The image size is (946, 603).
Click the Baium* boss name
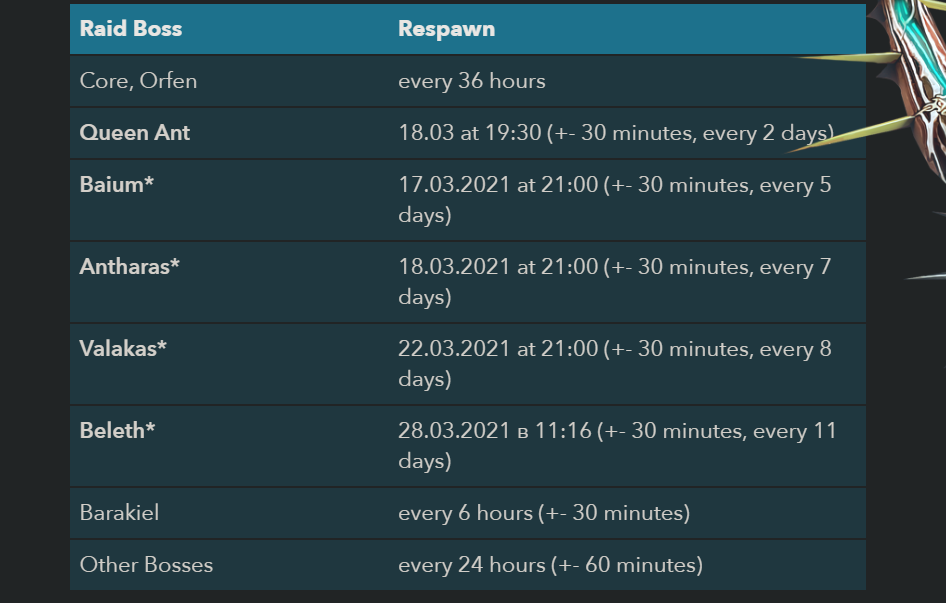(116, 185)
